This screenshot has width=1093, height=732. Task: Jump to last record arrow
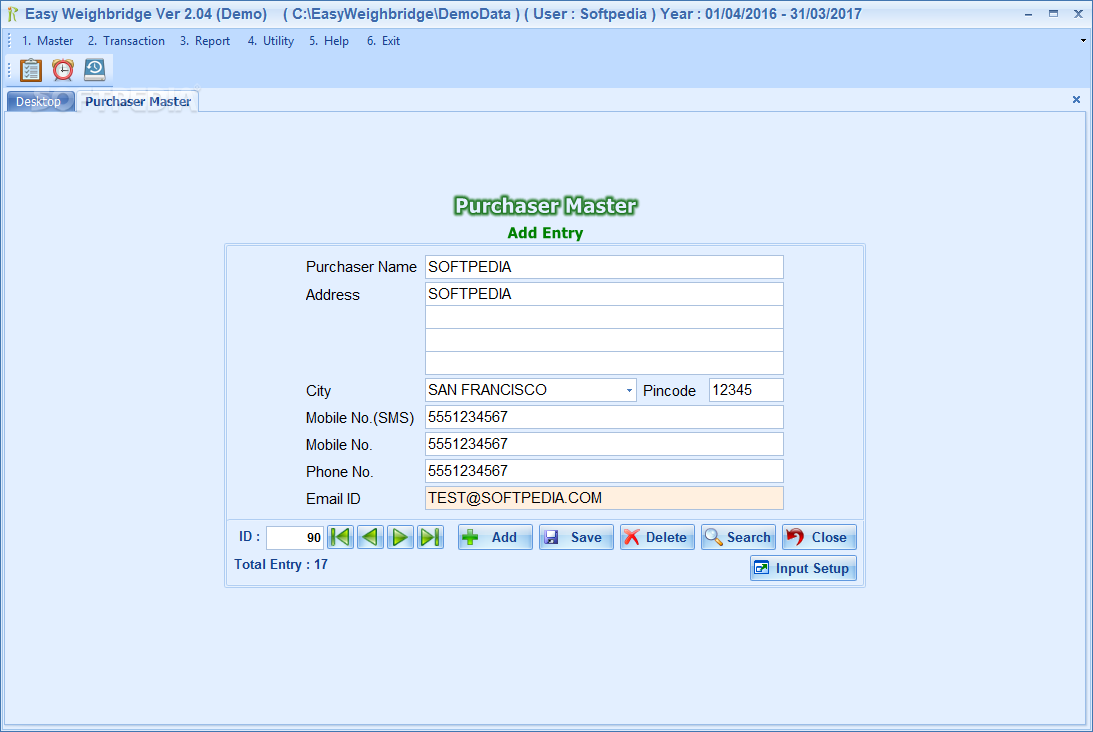coord(431,537)
